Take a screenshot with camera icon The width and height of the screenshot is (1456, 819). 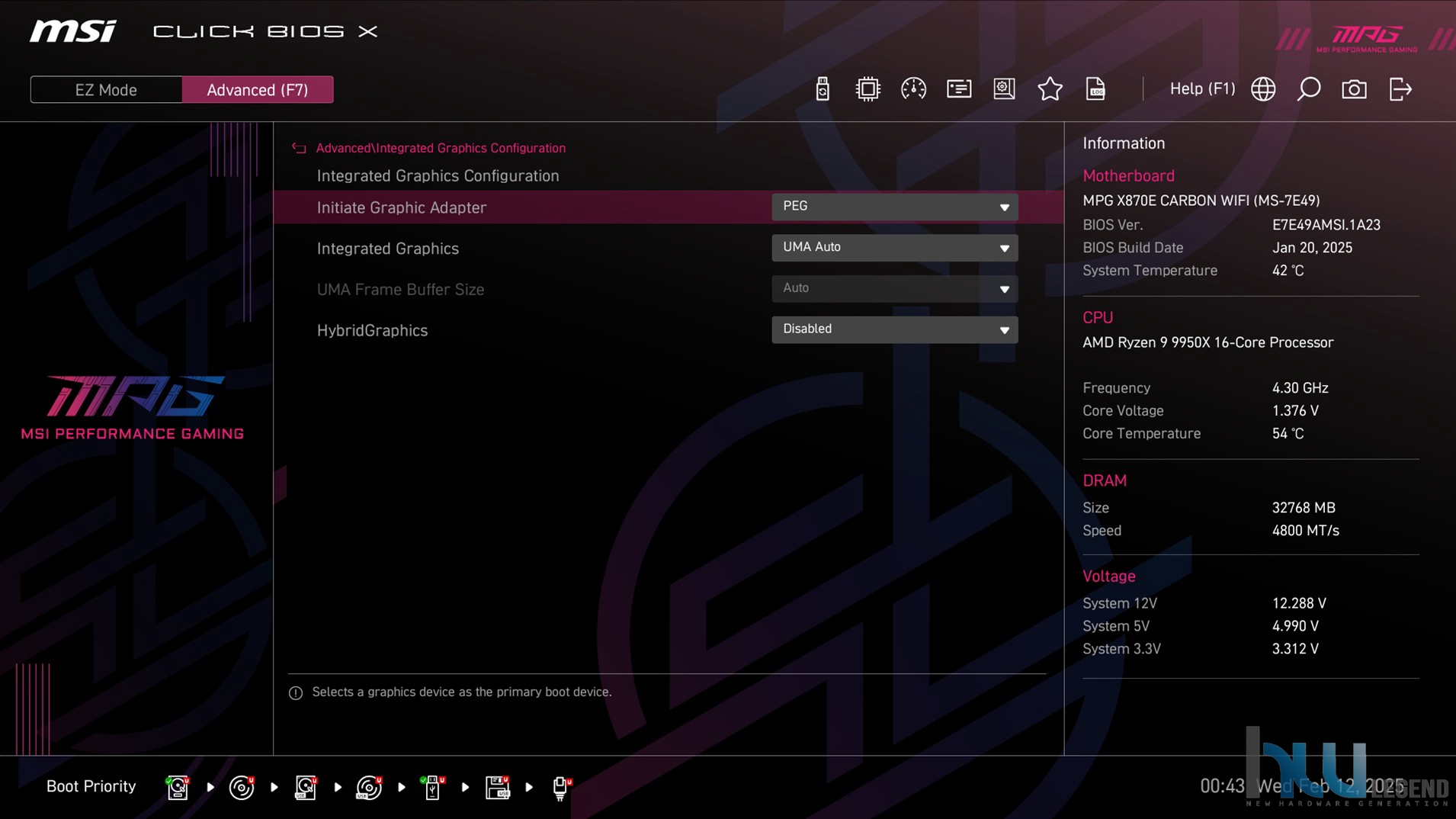pyautogui.click(x=1354, y=89)
